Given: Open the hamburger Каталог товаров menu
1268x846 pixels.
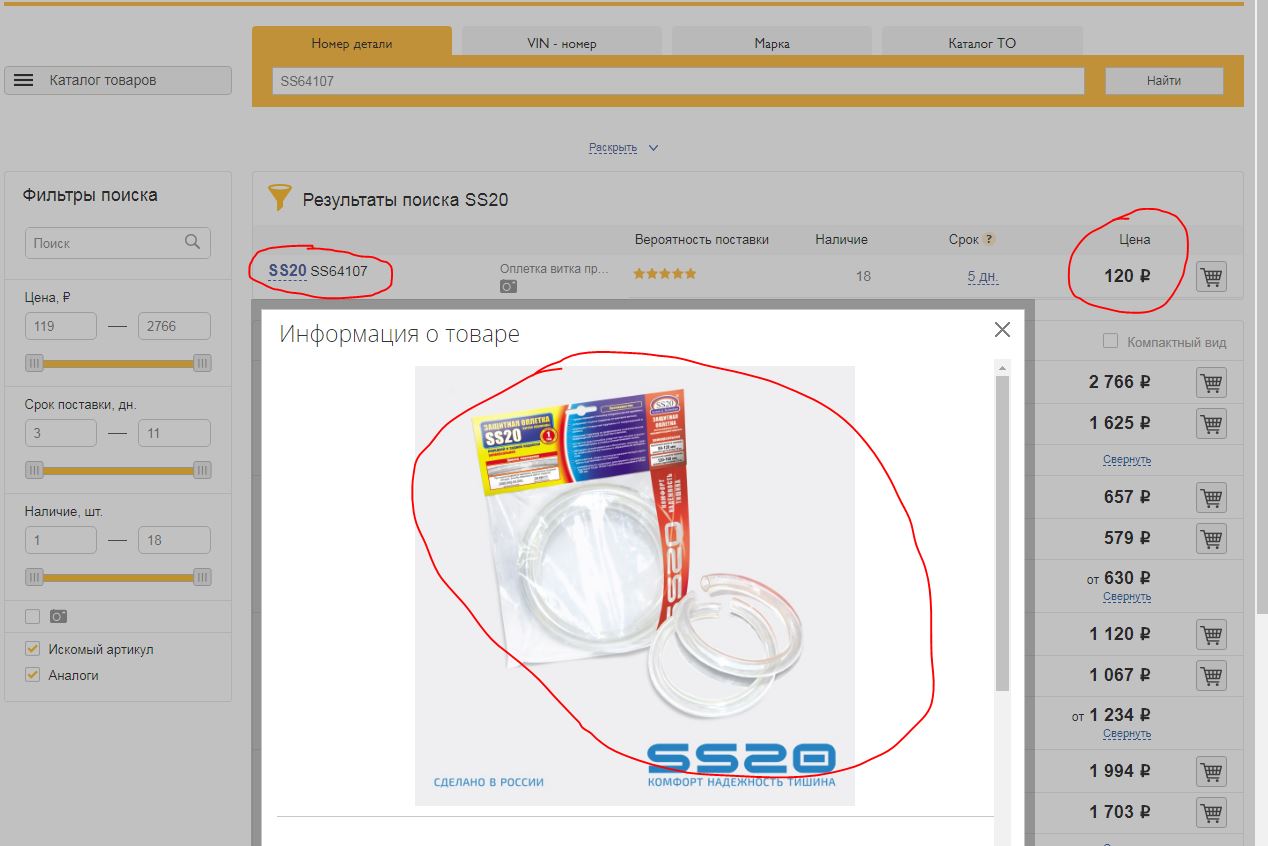Looking at the screenshot, I should click(x=118, y=80).
